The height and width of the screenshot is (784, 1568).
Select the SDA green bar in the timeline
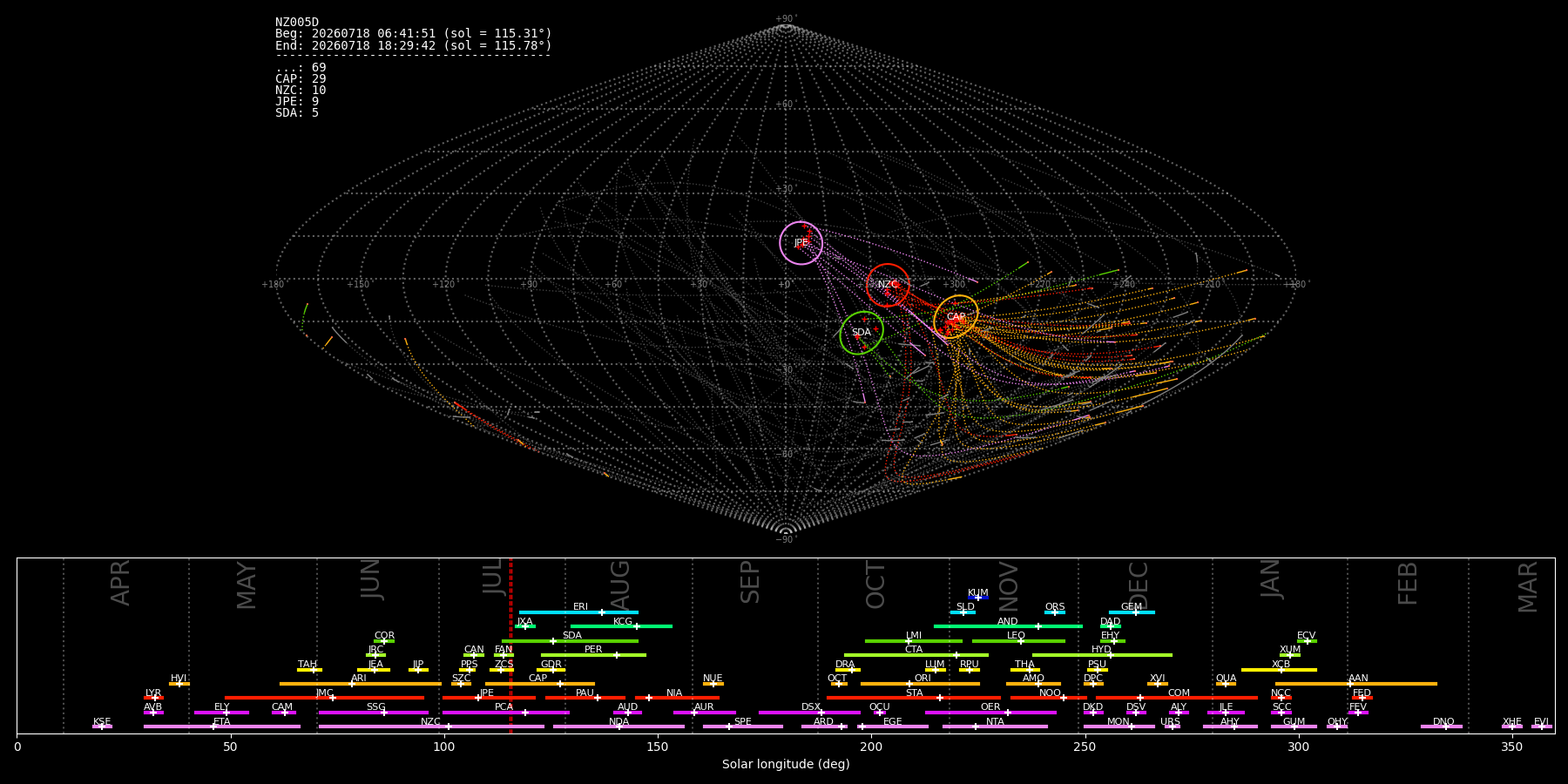[570, 641]
